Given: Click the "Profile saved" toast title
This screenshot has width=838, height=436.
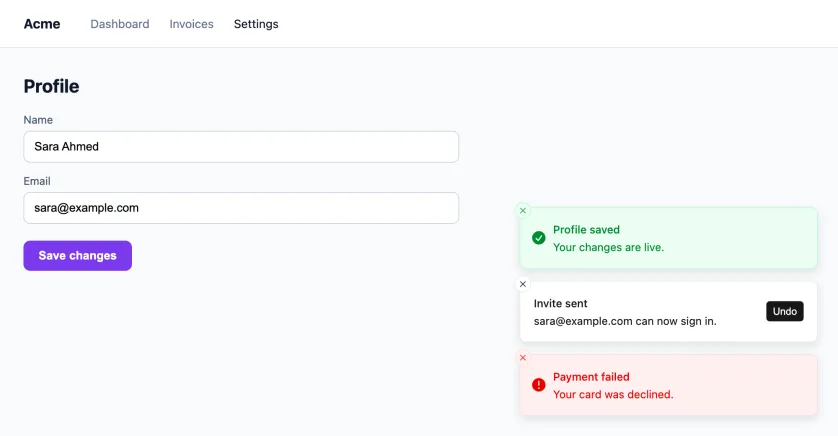Looking at the screenshot, I should click(x=586, y=230).
